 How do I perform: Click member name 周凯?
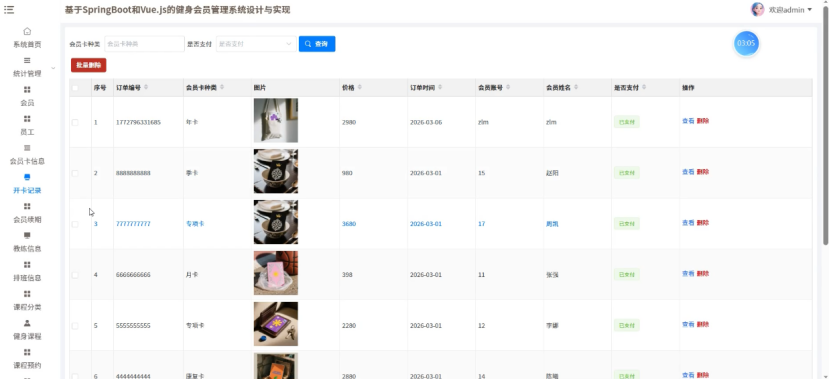click(x=552, y=224)
